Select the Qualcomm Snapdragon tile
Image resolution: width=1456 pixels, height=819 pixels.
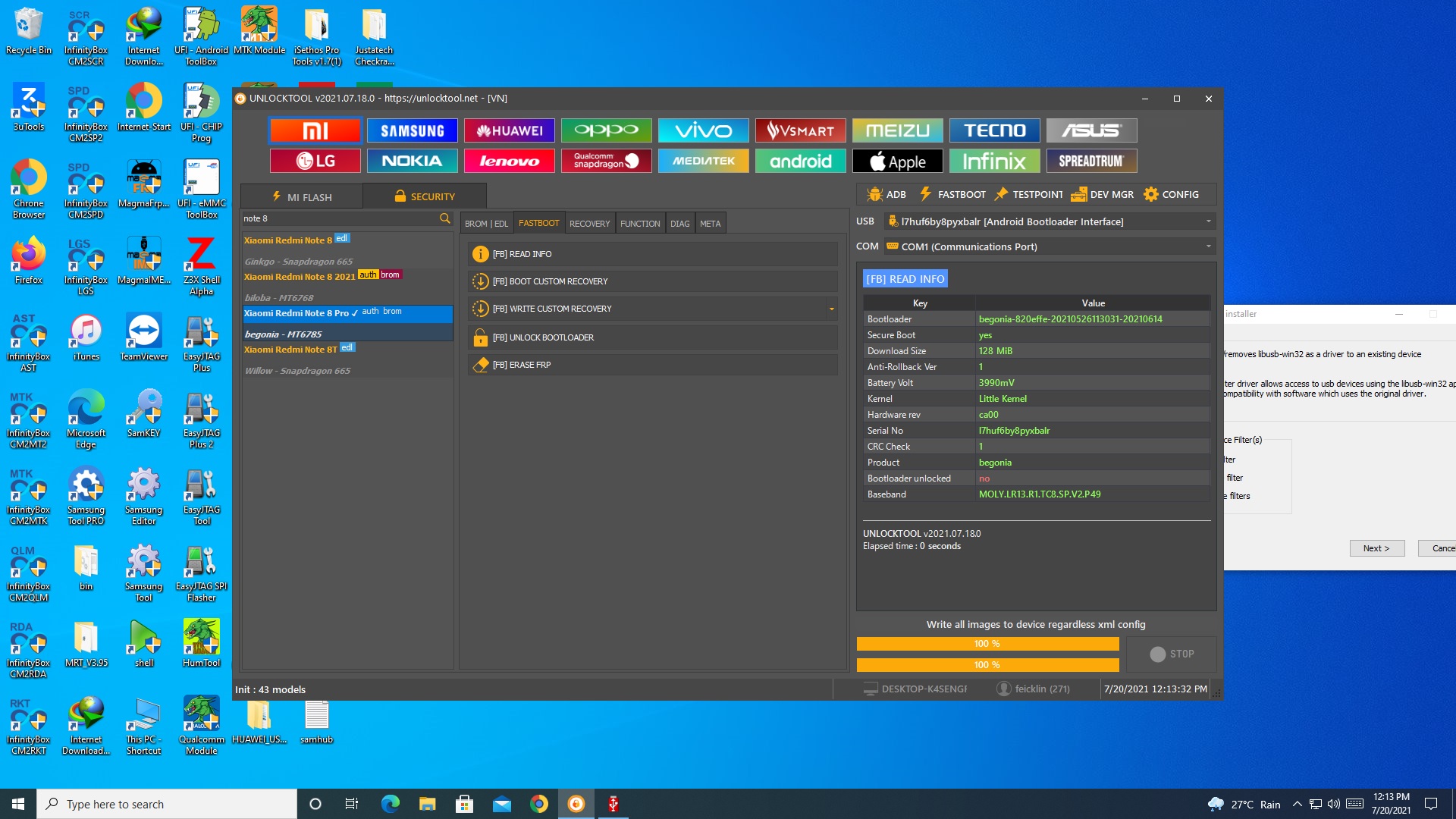[x=606, y=161]
